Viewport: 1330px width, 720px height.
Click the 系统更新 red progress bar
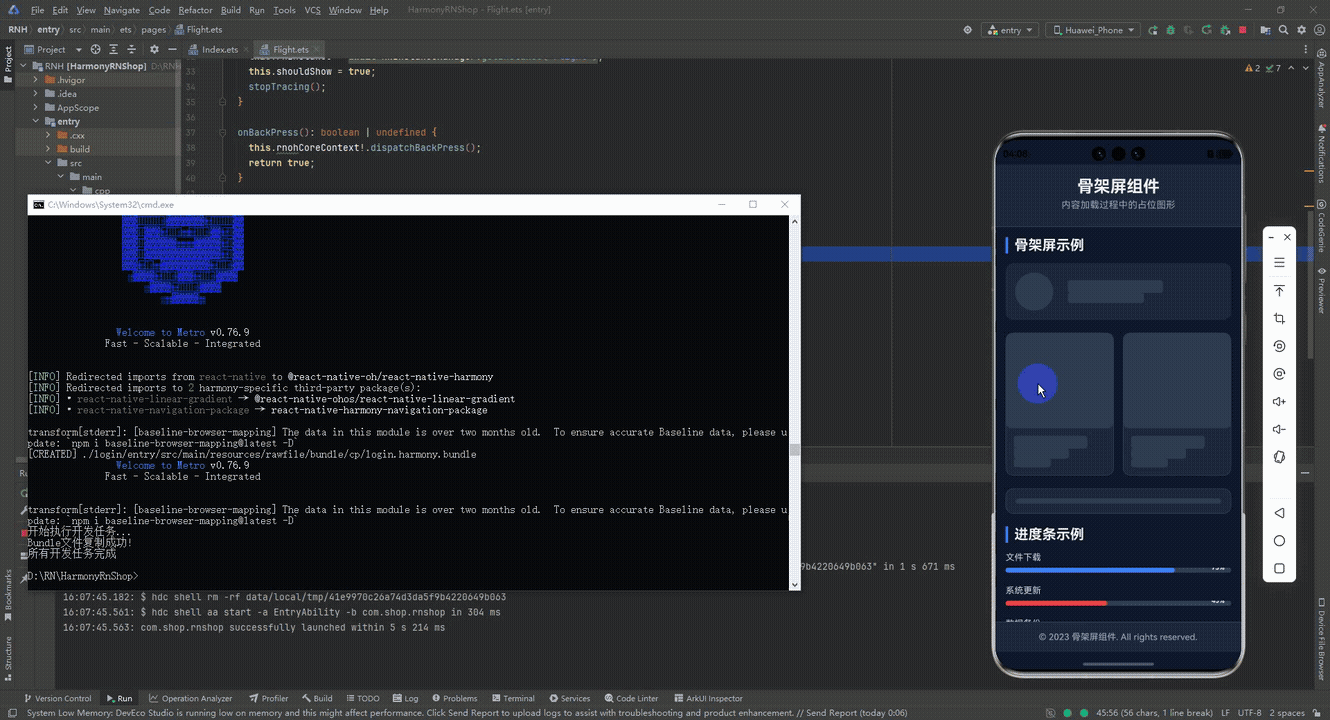point(1117,603)
